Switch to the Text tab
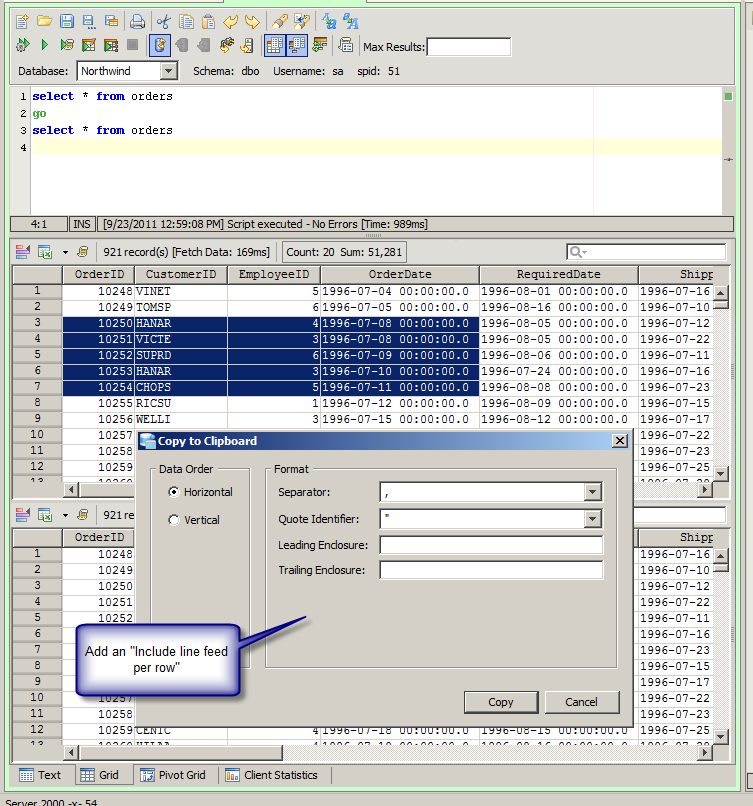This screenshot has height=806, width=753. point(40,775)
